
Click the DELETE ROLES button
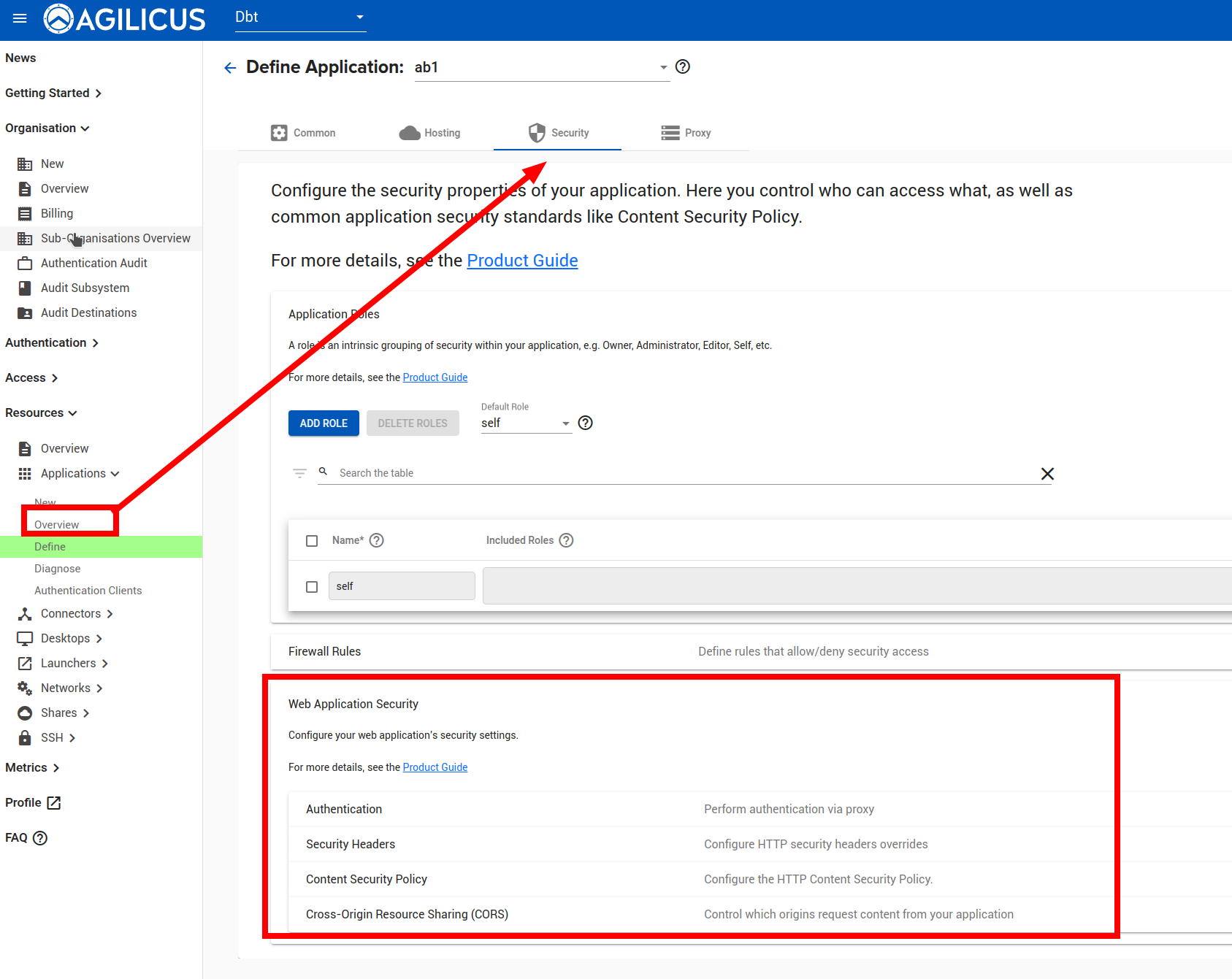(413, 423)
